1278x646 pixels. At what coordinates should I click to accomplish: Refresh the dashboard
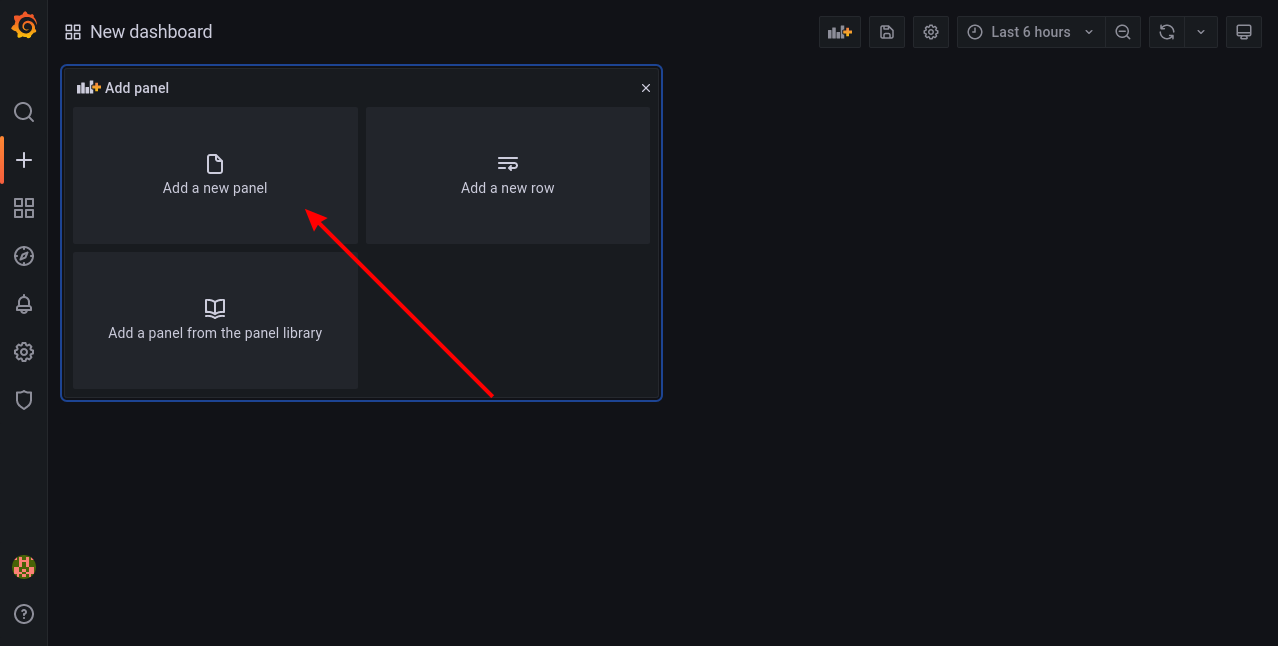click(1167, 32)
